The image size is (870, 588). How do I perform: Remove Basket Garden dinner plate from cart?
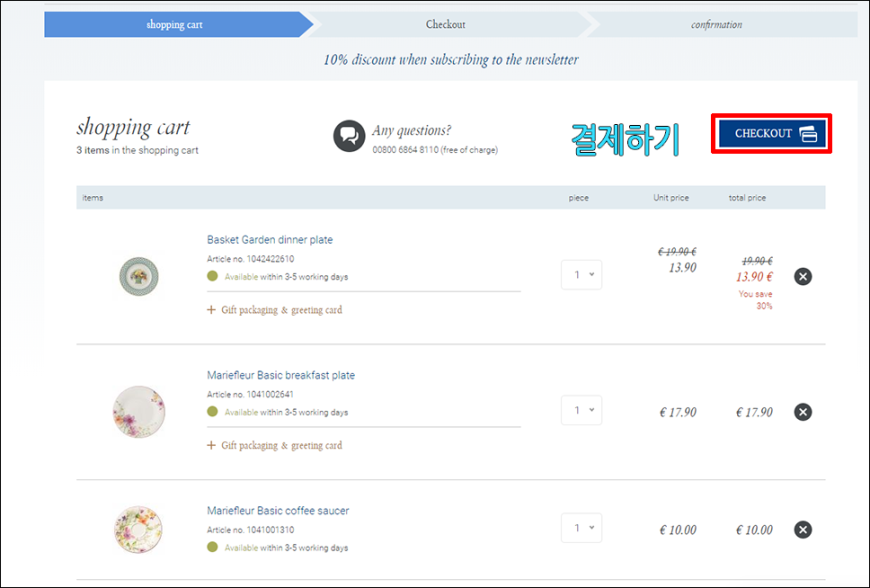point(803,276)
